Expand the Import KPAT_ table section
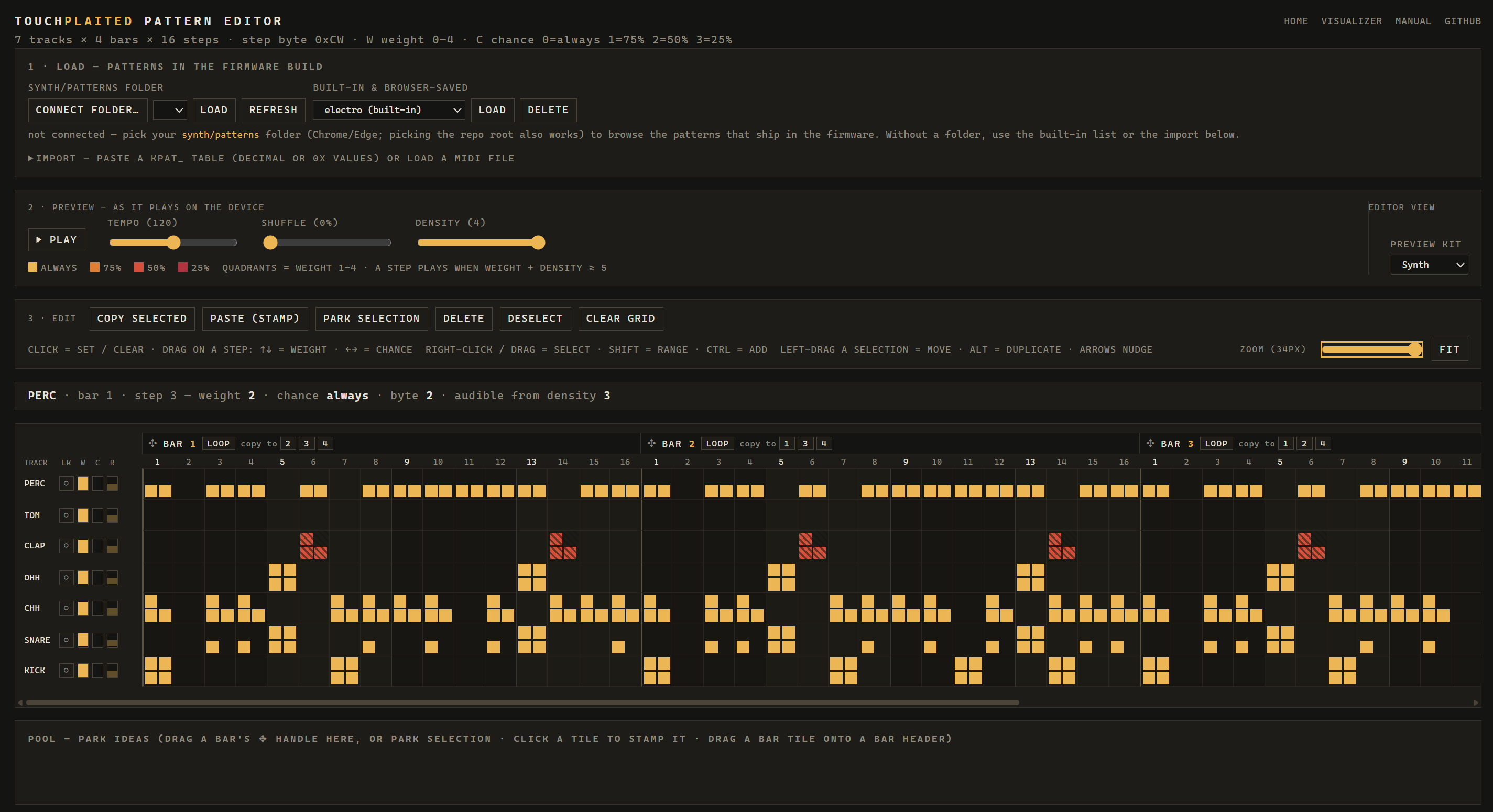This screenshot has height=812, width=1493. pyautogui.click(x=271, y=158)
